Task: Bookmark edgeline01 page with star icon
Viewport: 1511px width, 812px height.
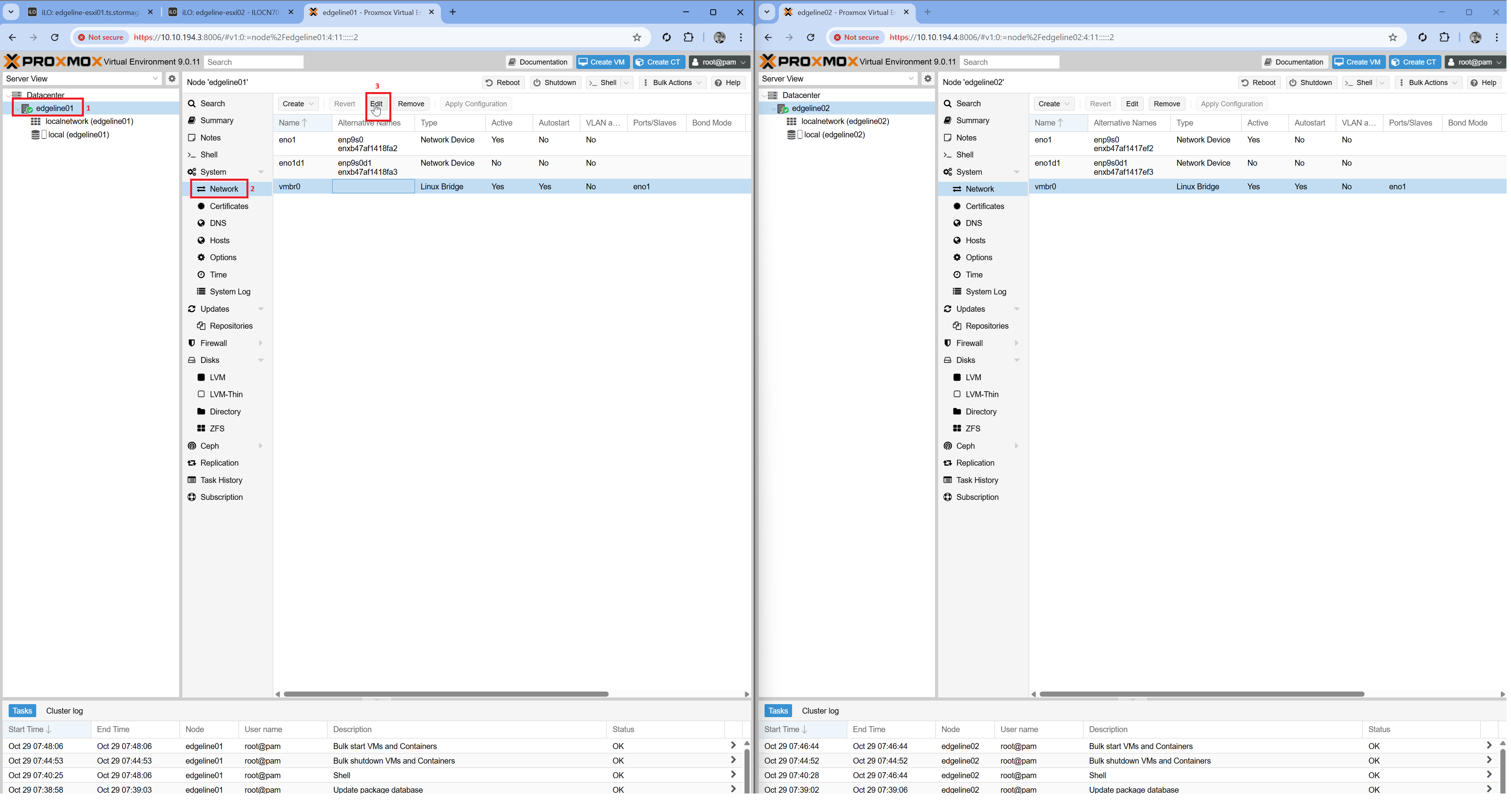Action: (x=637, y=37)
